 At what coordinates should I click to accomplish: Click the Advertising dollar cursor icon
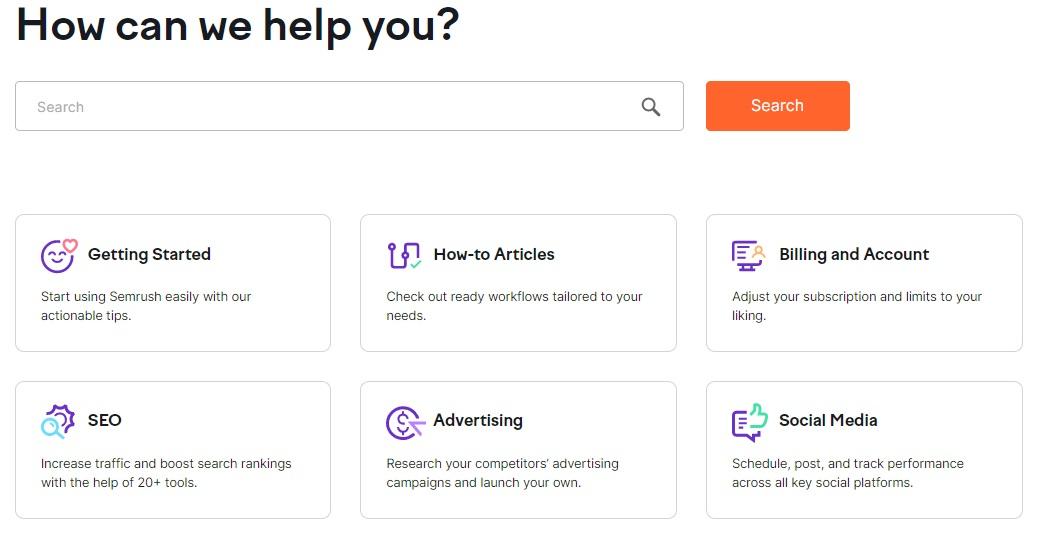(404, 422)
